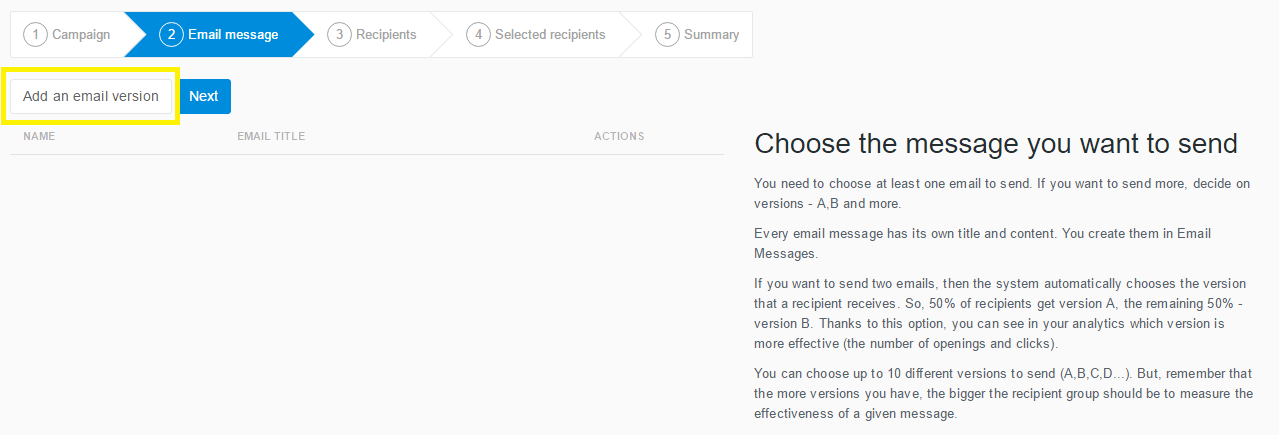Click the number 1 circle icon
Image resolution: width=1279 pixels, height=435 pixels.
[x=35, y=35]
